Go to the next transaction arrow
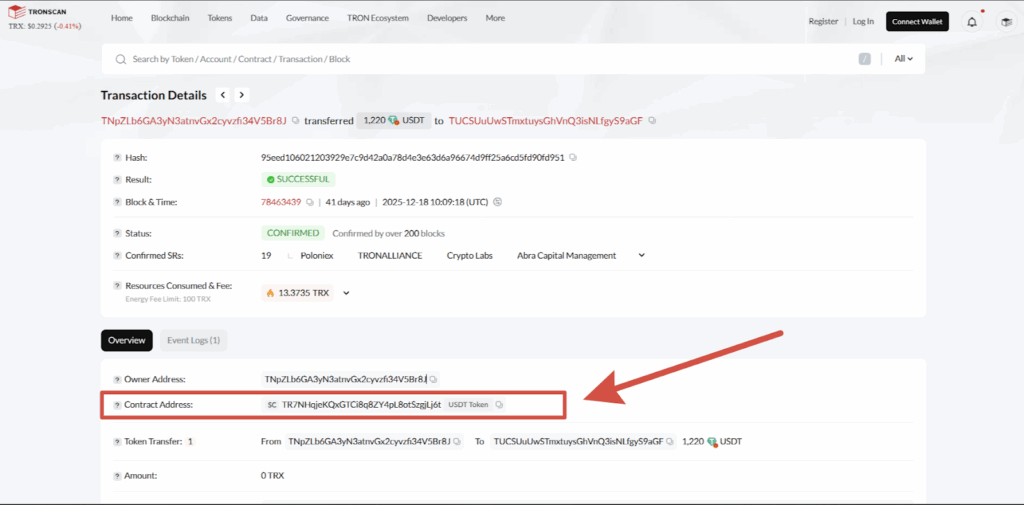1024x505 pixels. pyautogui.click(x=241, y=95)
